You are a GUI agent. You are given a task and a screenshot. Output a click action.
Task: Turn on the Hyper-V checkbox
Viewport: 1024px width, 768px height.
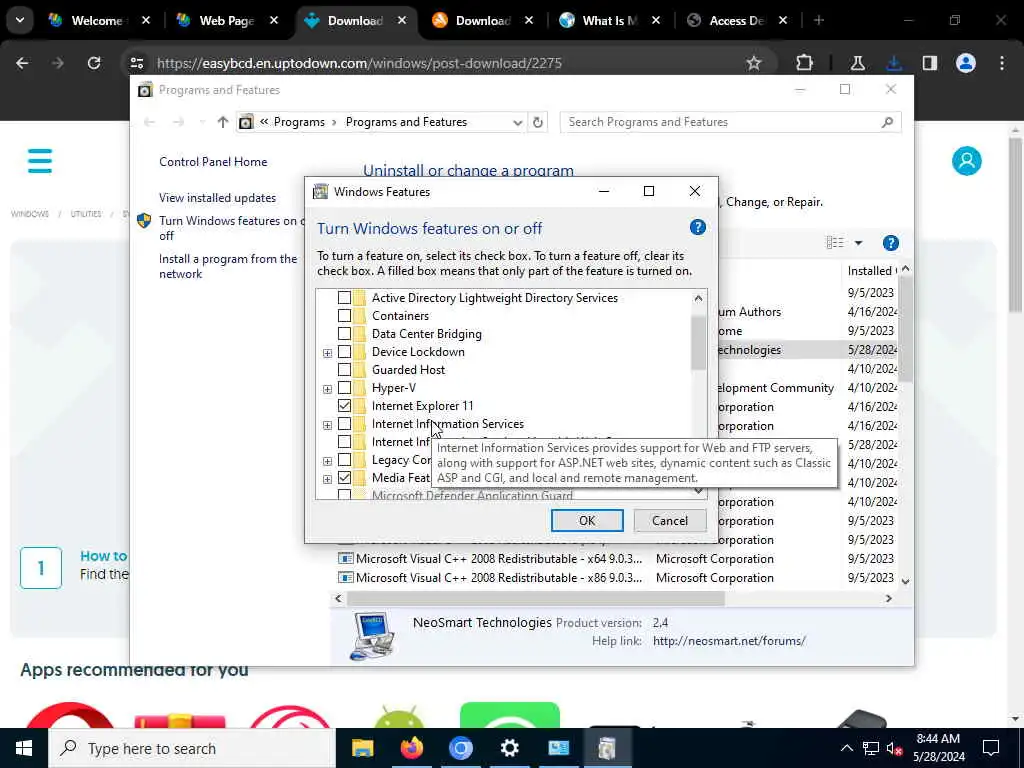[x=344, y=388]
